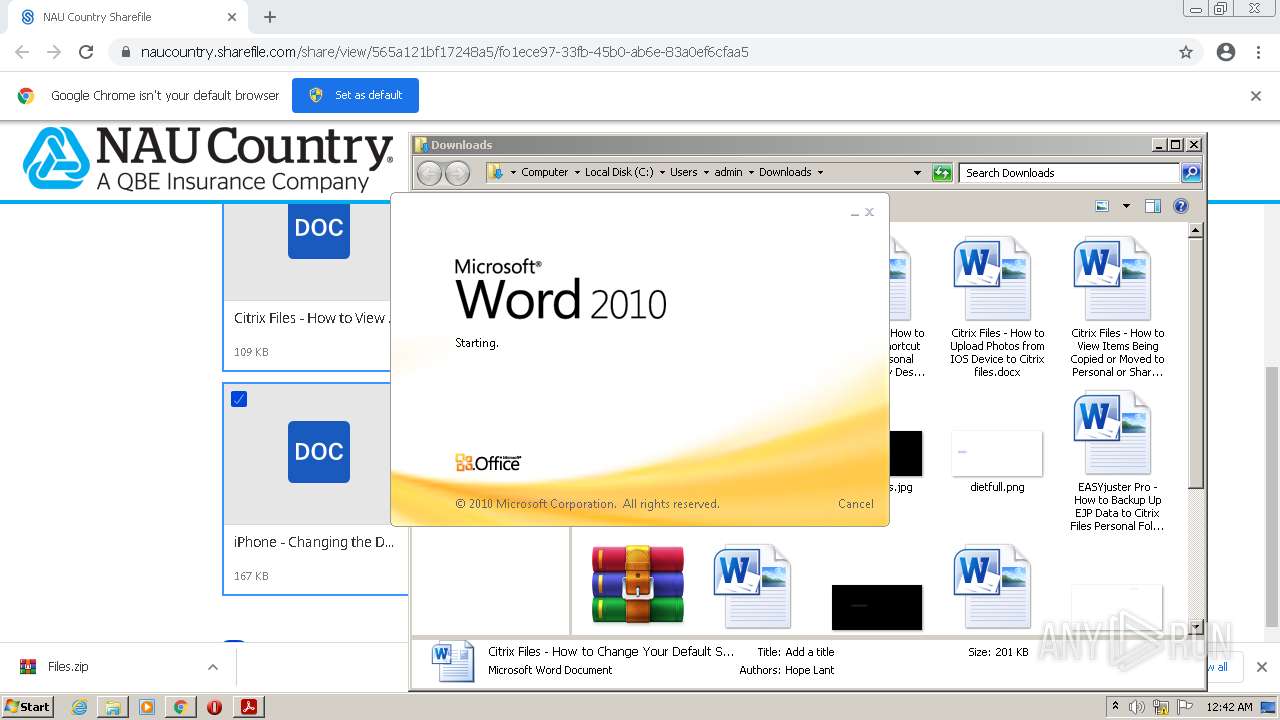Dismiss the default browser notification bar
This screenshot has height=720, width=1280.
1256,96
